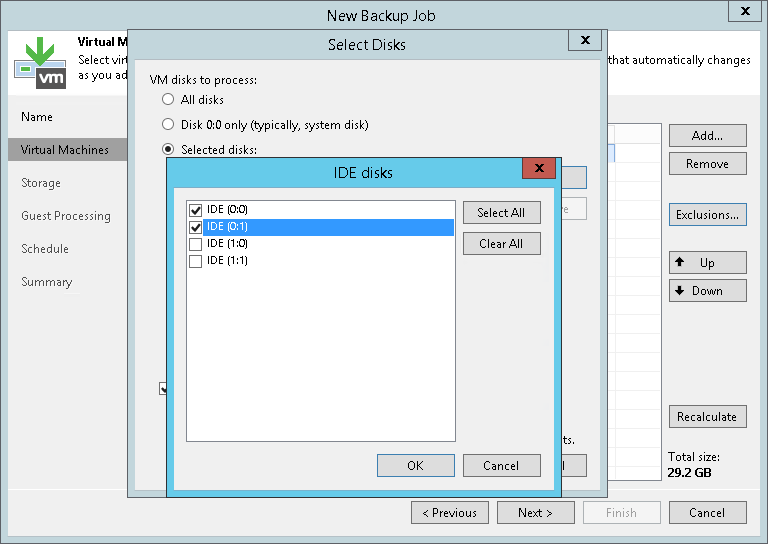Go back with the Previous button
768x544 pixels.
(x=450, y=512)
